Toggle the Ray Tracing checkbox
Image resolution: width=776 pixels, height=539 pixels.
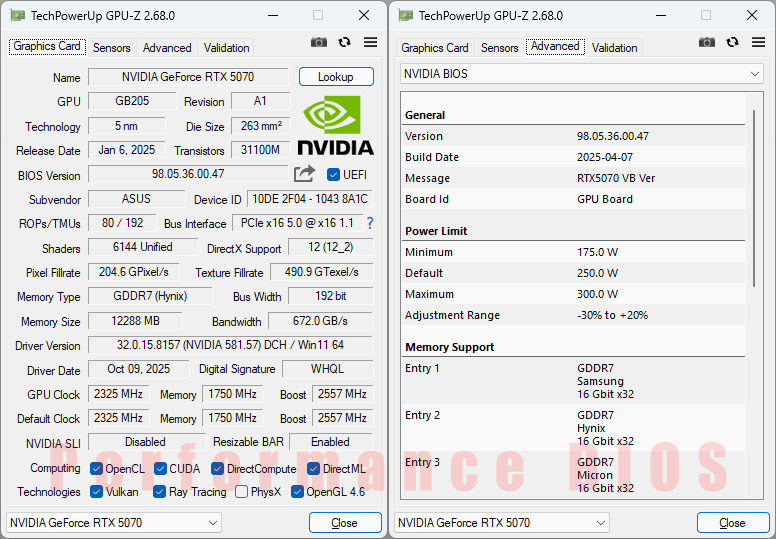(x=159, y=492)
